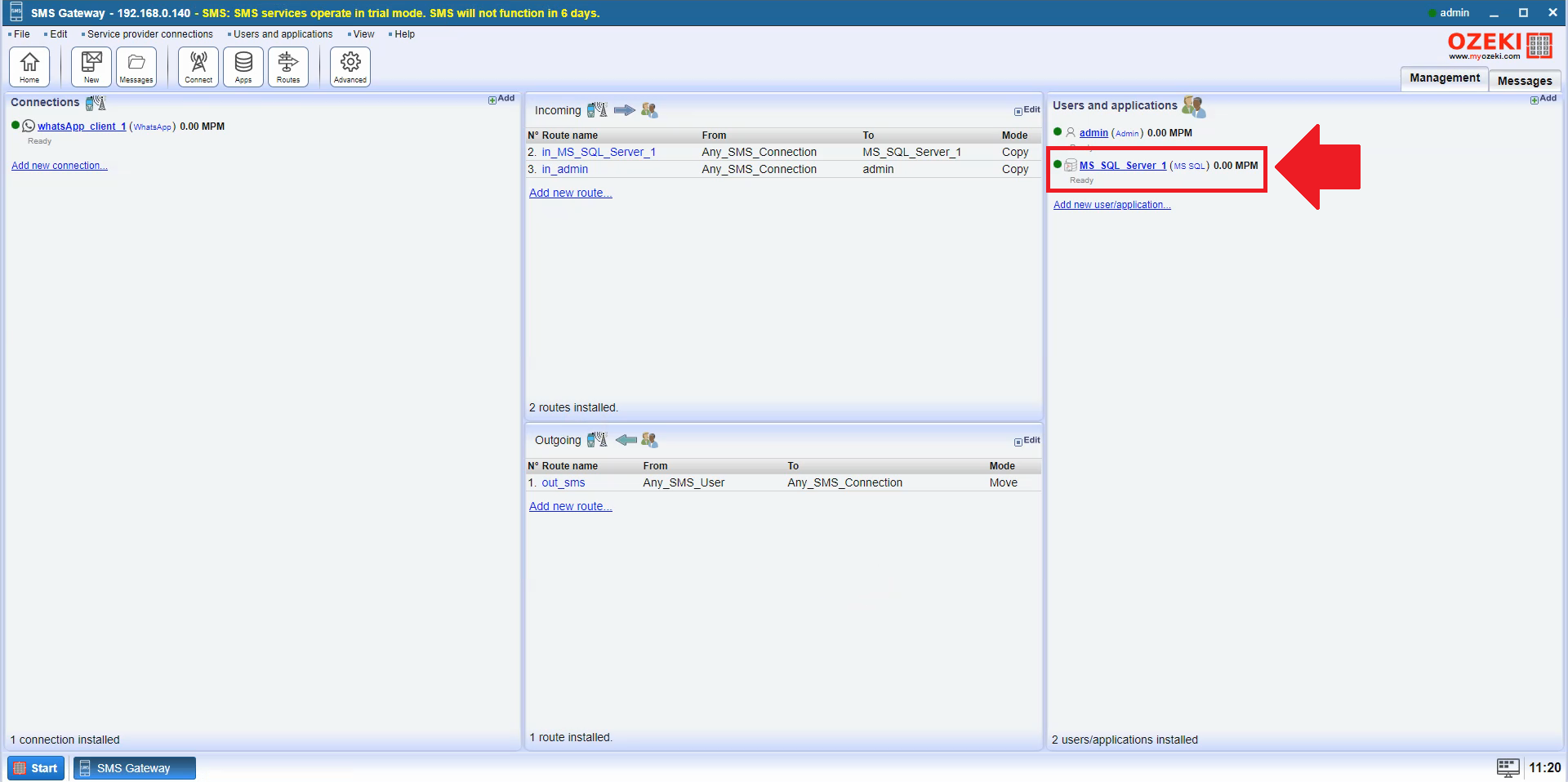1568x782 pixels.
Task: Switch to the Management tab
Action: [x=1444, y=78]
